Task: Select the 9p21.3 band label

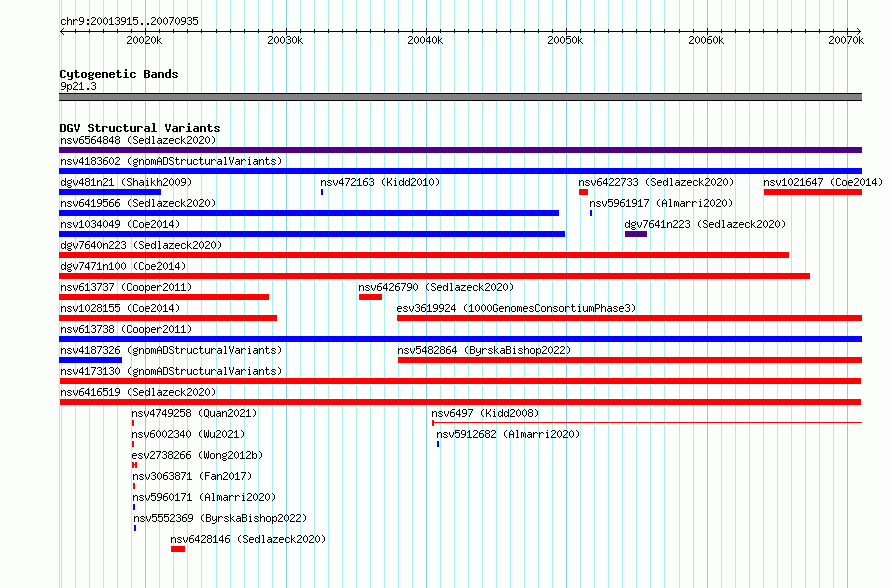Action: [78, 86]
